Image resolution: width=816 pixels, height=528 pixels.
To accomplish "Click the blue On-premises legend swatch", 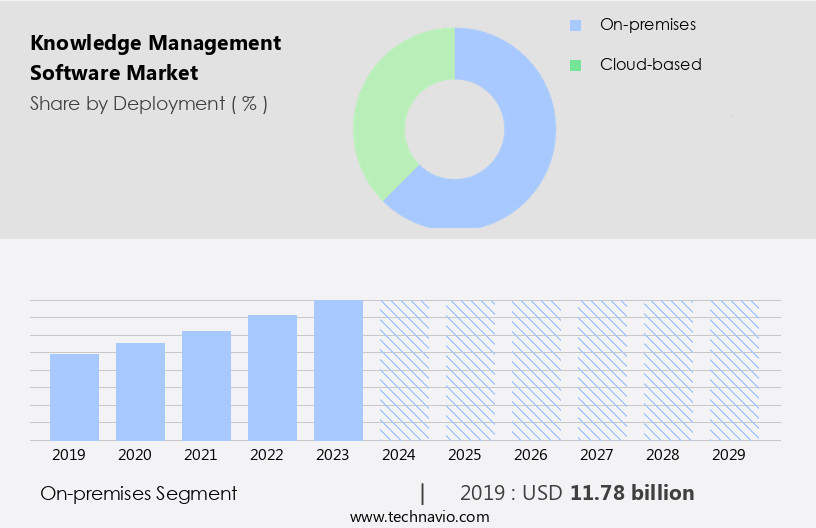I will coord(575,24).
